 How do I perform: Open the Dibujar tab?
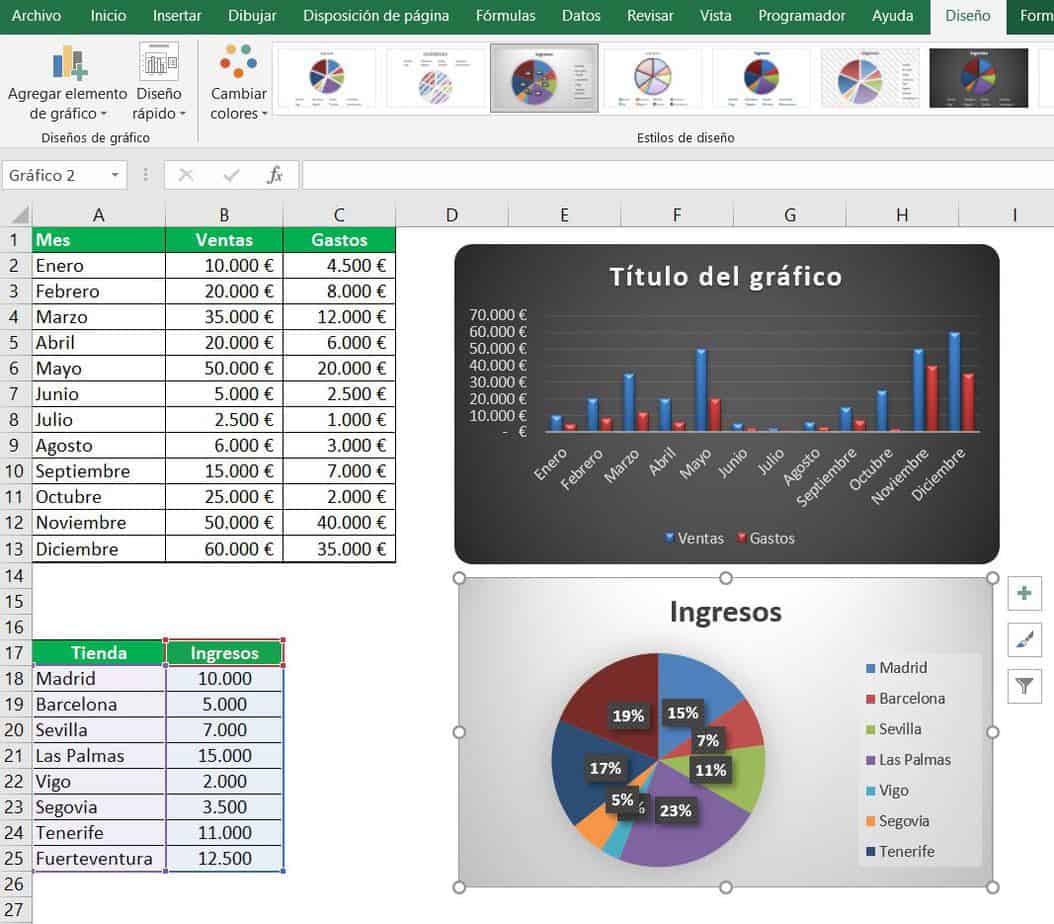point(252,15)
